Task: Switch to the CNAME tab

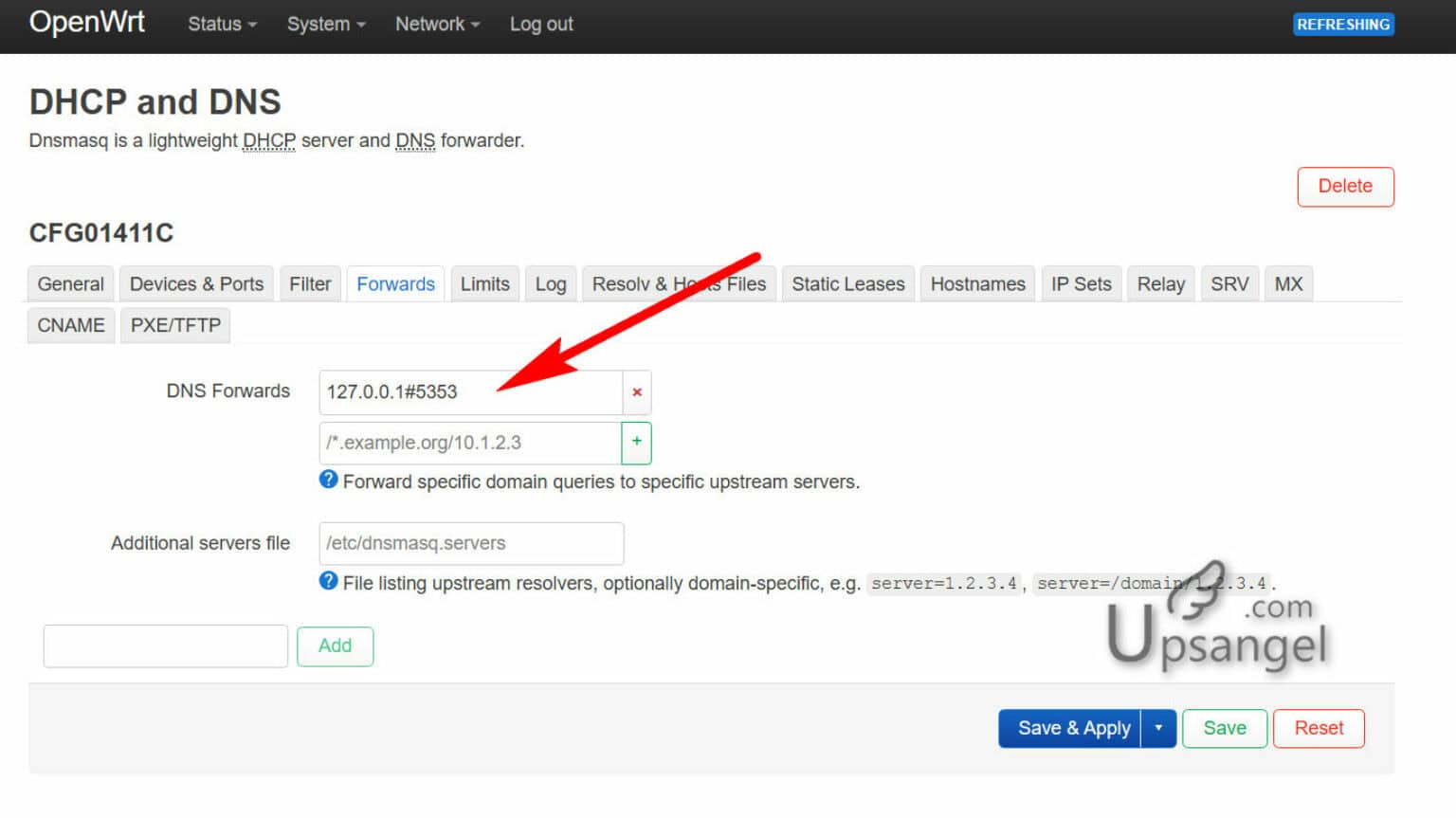Action: coord(70,325)
